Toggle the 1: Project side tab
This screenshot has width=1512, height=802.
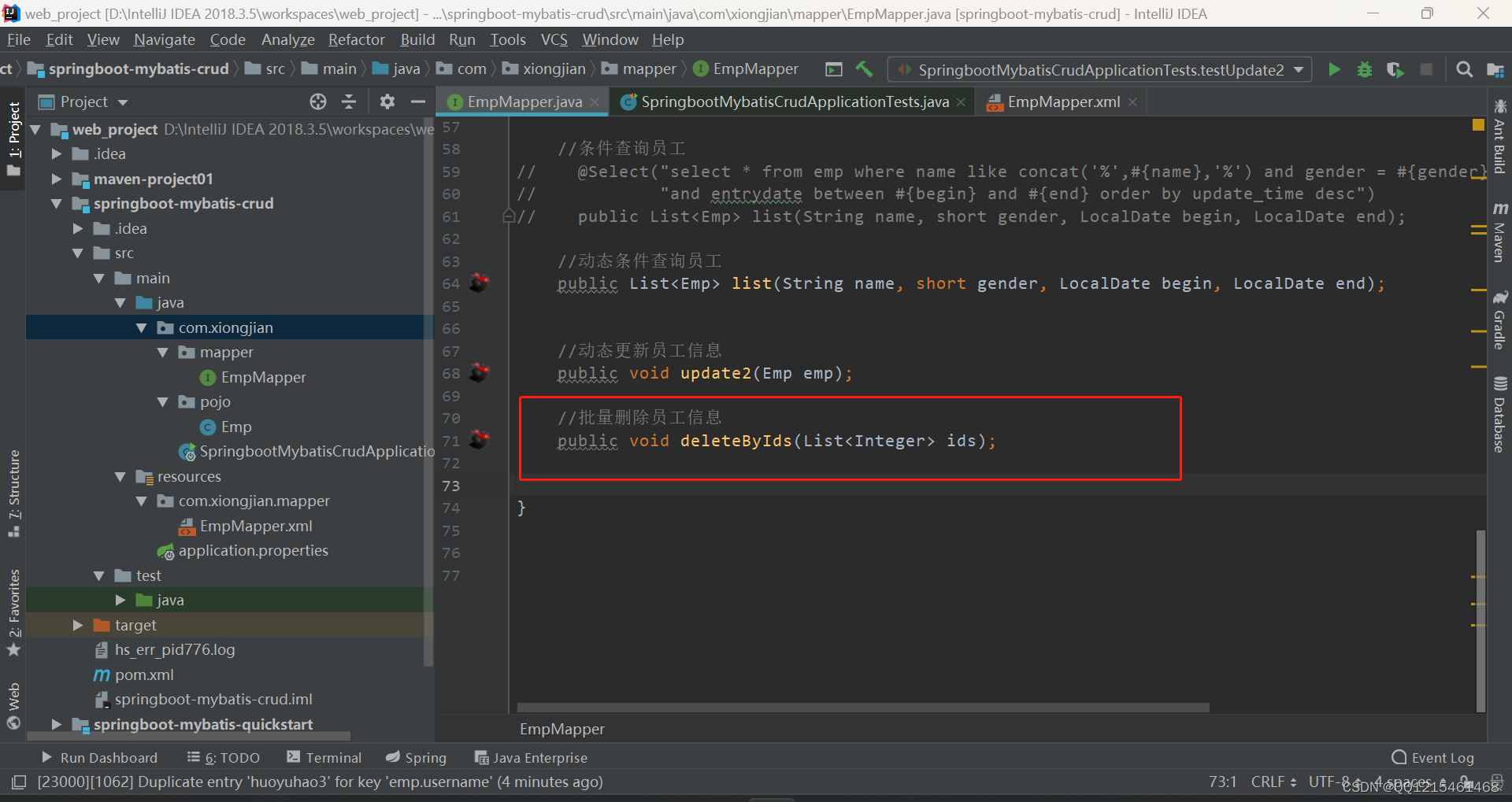coord(13,139)
